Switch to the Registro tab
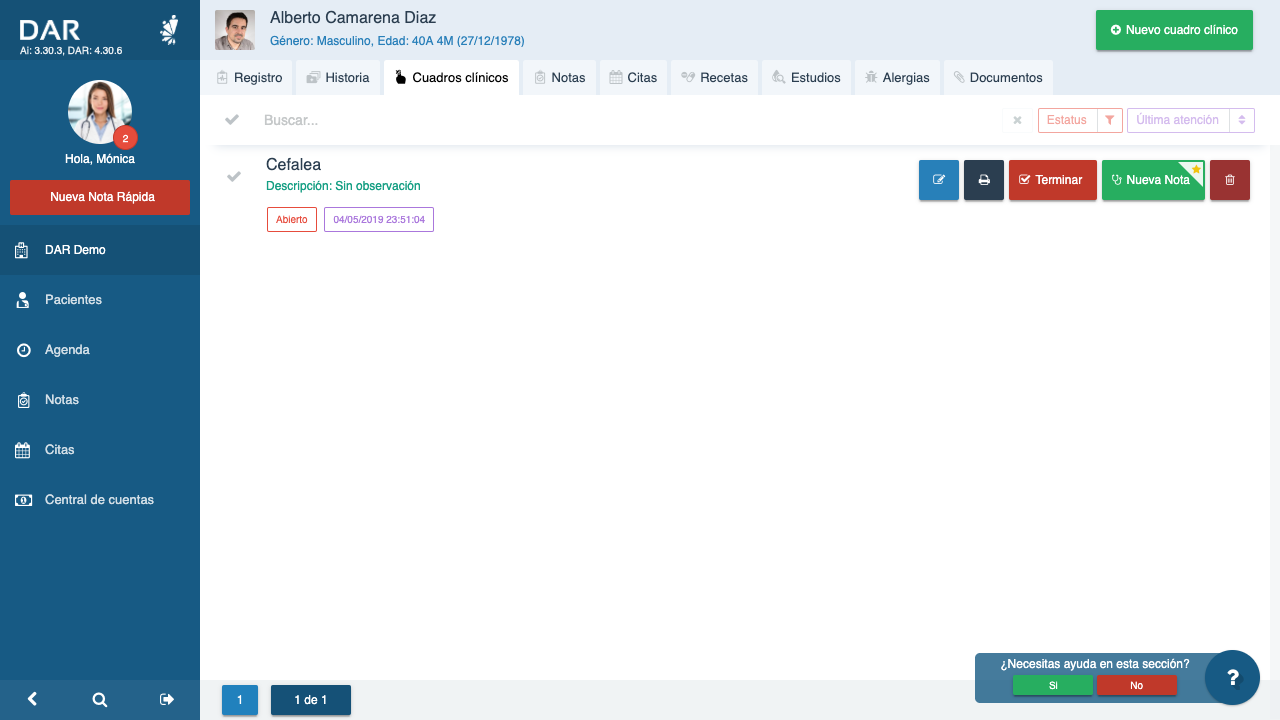1280x720 pixels. click(249, 77)
